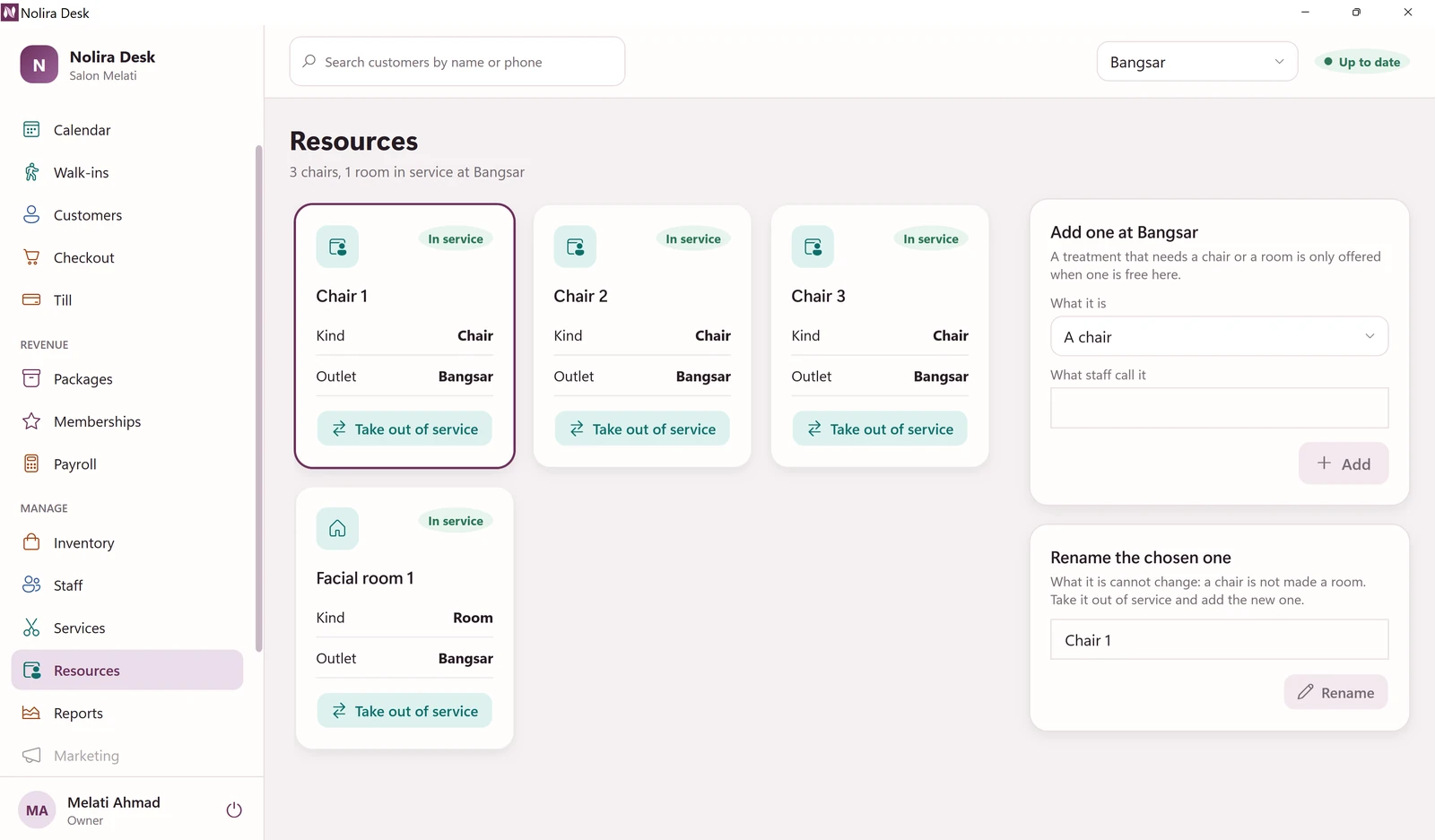Click the 'Up to date' status badge
Viewport: 1435px width, 840px height.
(x=1362, y=62)
